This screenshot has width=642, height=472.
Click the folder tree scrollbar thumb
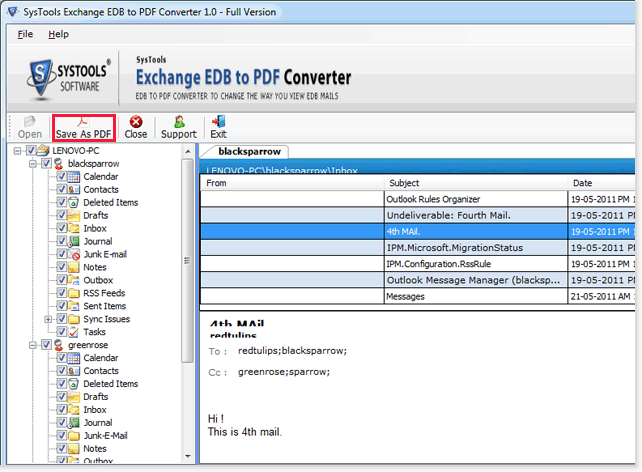(x=188, y=261)
